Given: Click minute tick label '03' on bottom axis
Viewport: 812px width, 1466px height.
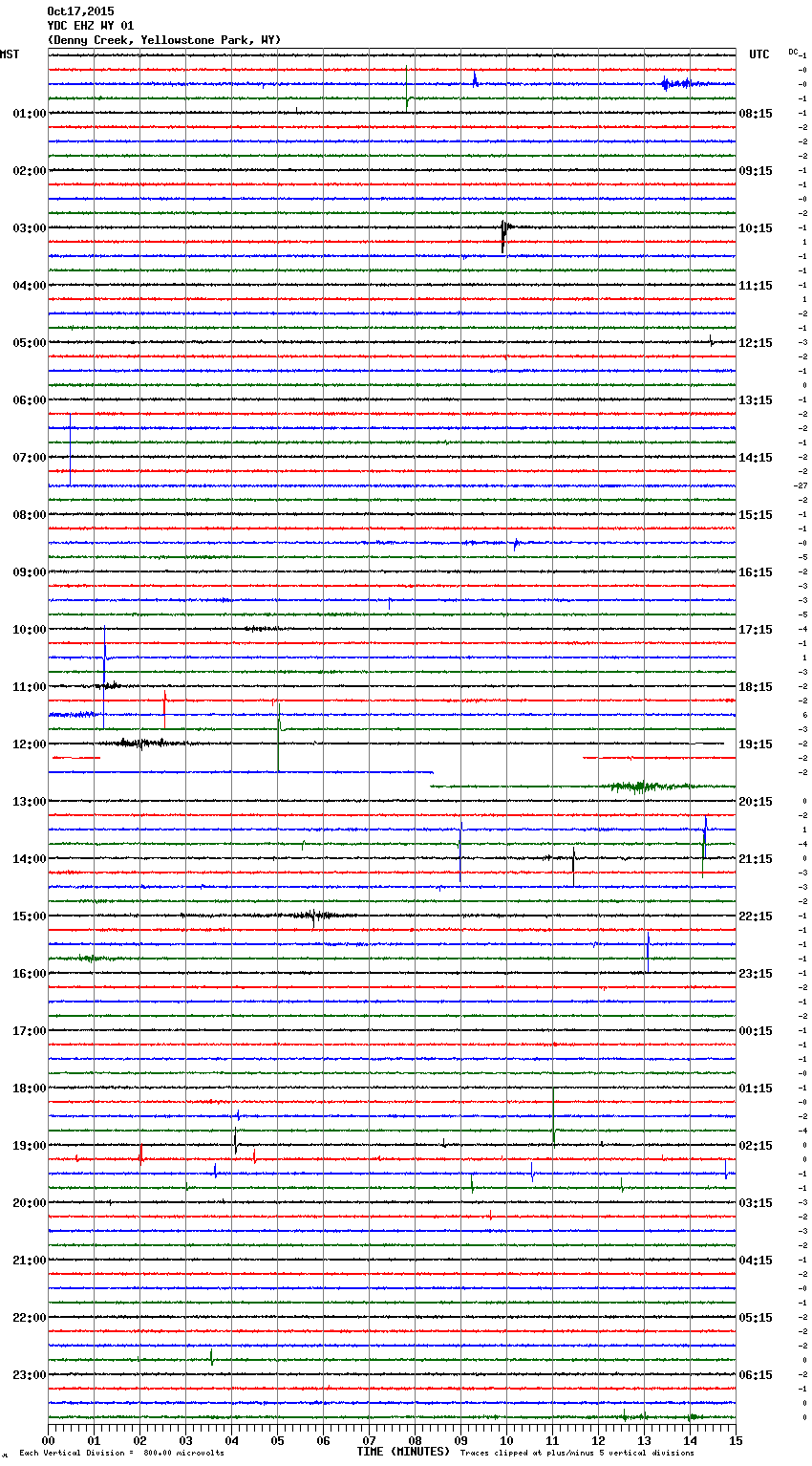Looking at the screenshot, I should point(185,1440).
